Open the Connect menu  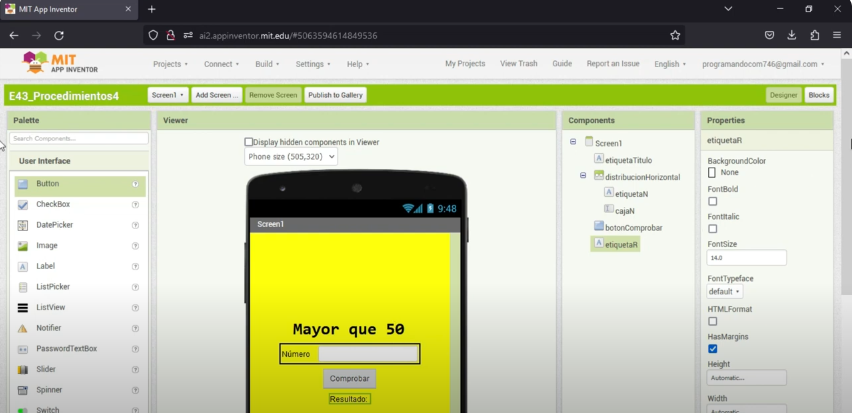tap(221, 64)
